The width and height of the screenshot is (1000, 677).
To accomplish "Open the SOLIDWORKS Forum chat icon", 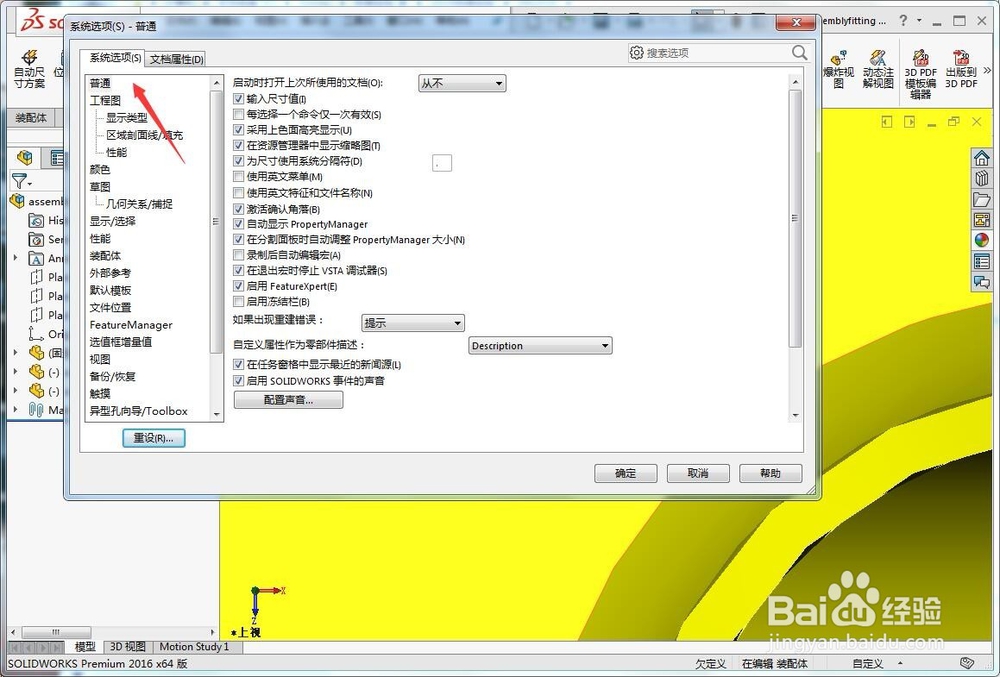I will point(982,282).
